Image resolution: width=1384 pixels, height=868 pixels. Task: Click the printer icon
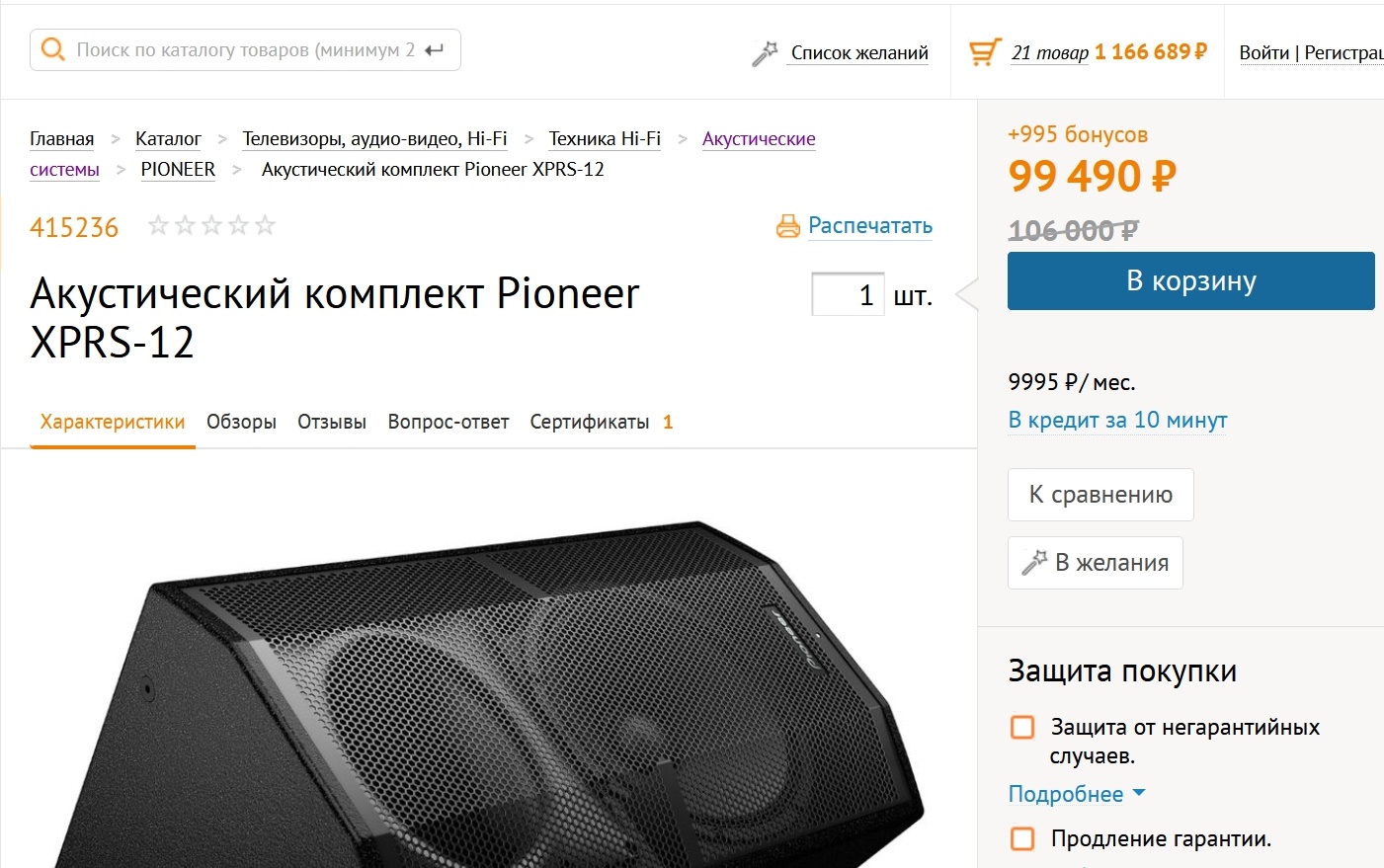click(x=787, y=226)
